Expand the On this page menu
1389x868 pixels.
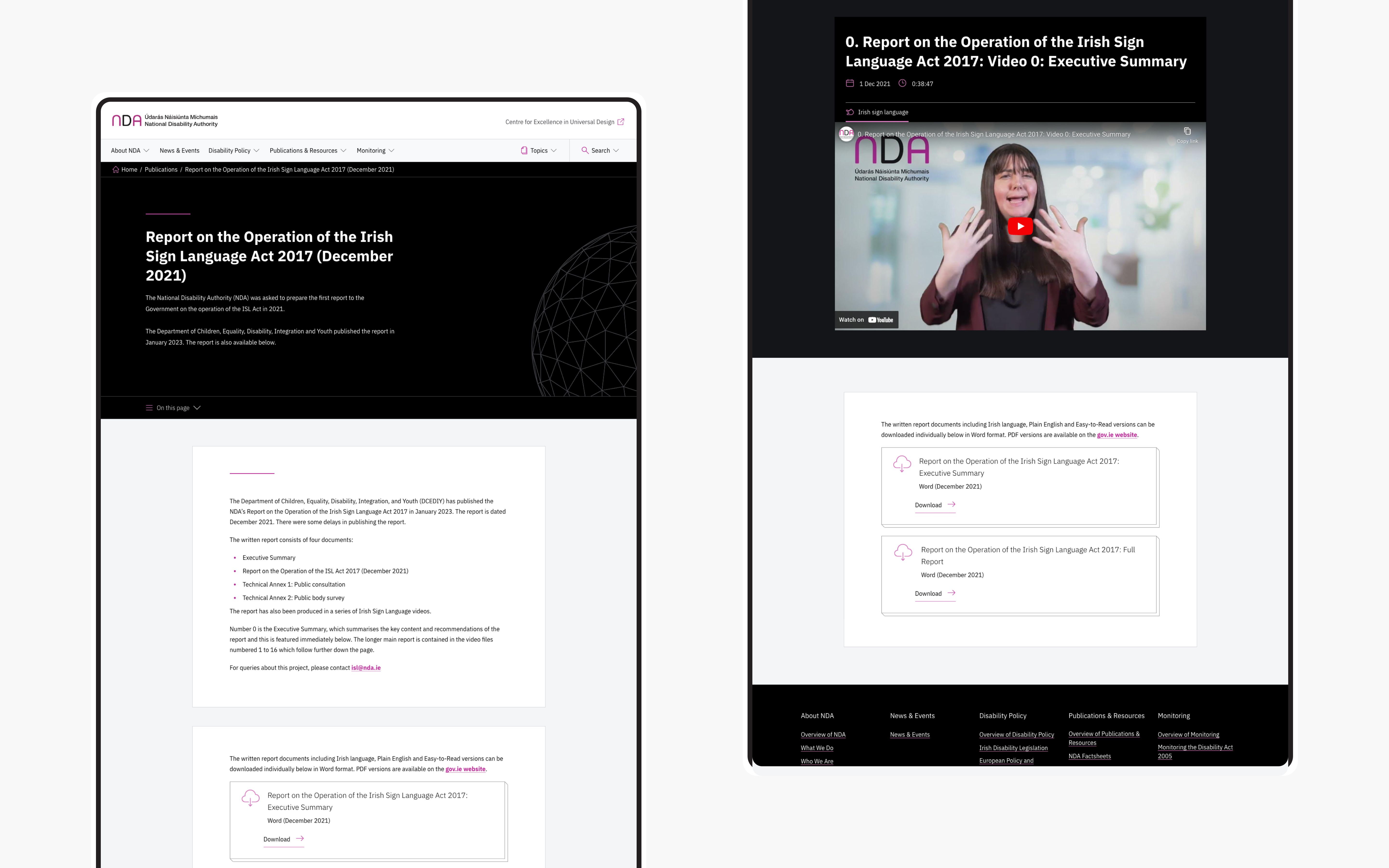point(173,407)
